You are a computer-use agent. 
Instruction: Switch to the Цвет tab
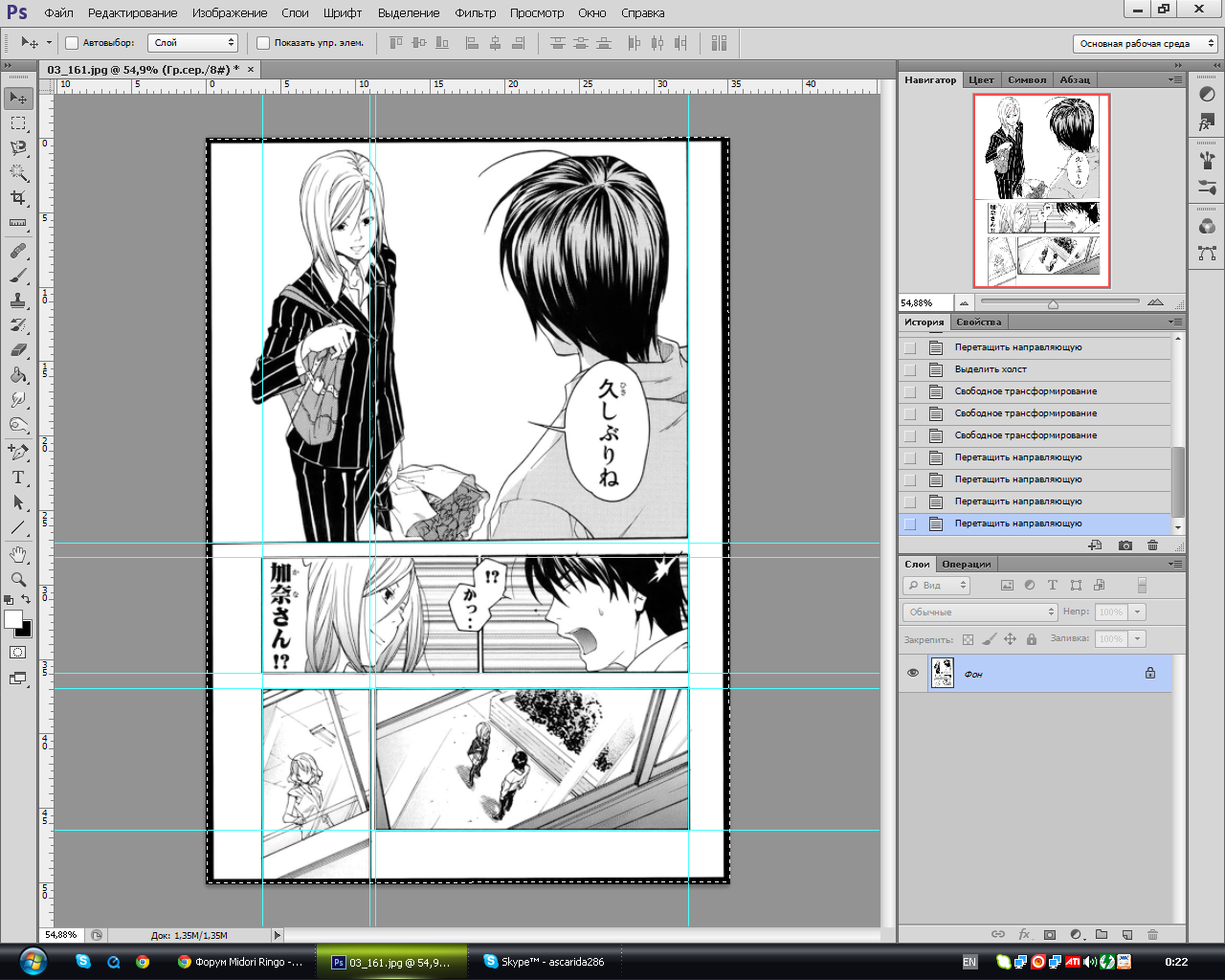click(981, 80)
